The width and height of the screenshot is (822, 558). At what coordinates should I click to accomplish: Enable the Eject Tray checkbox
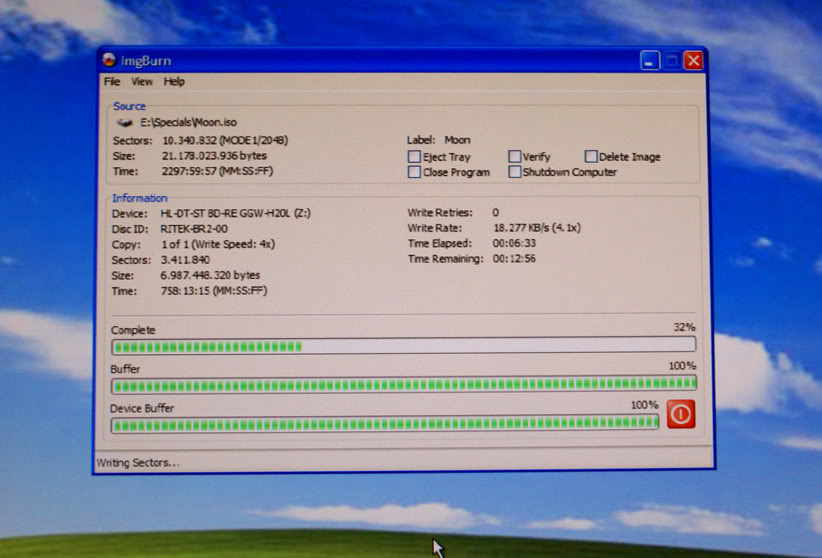[x=414, y=157]
